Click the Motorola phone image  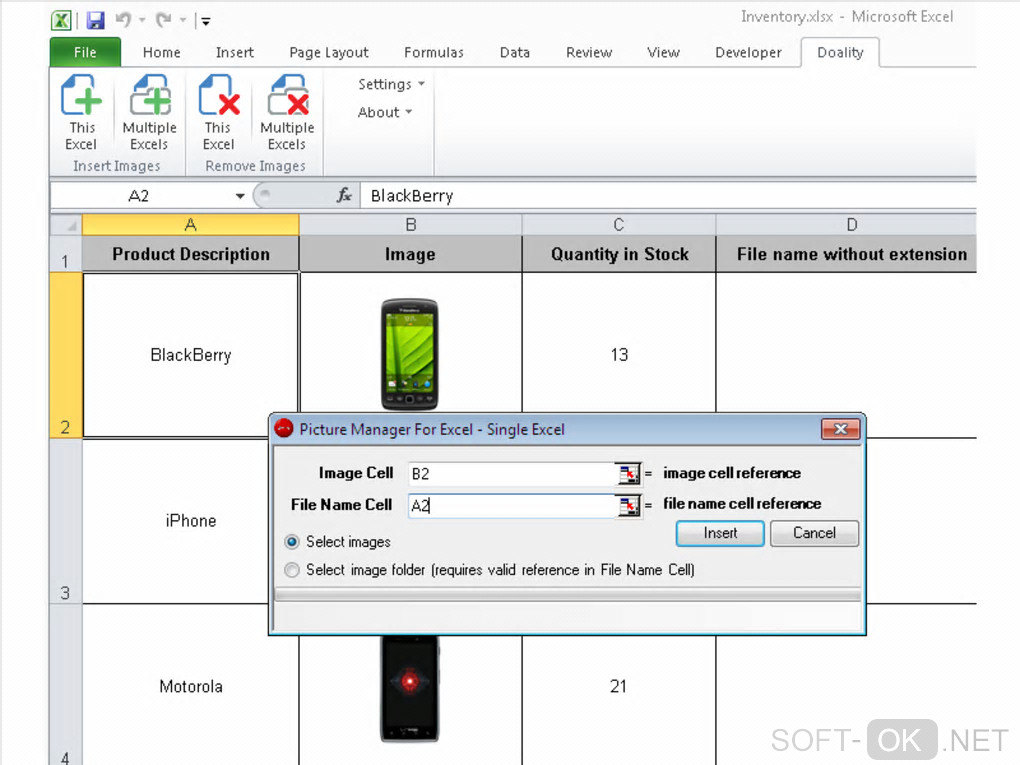point(410,688)
